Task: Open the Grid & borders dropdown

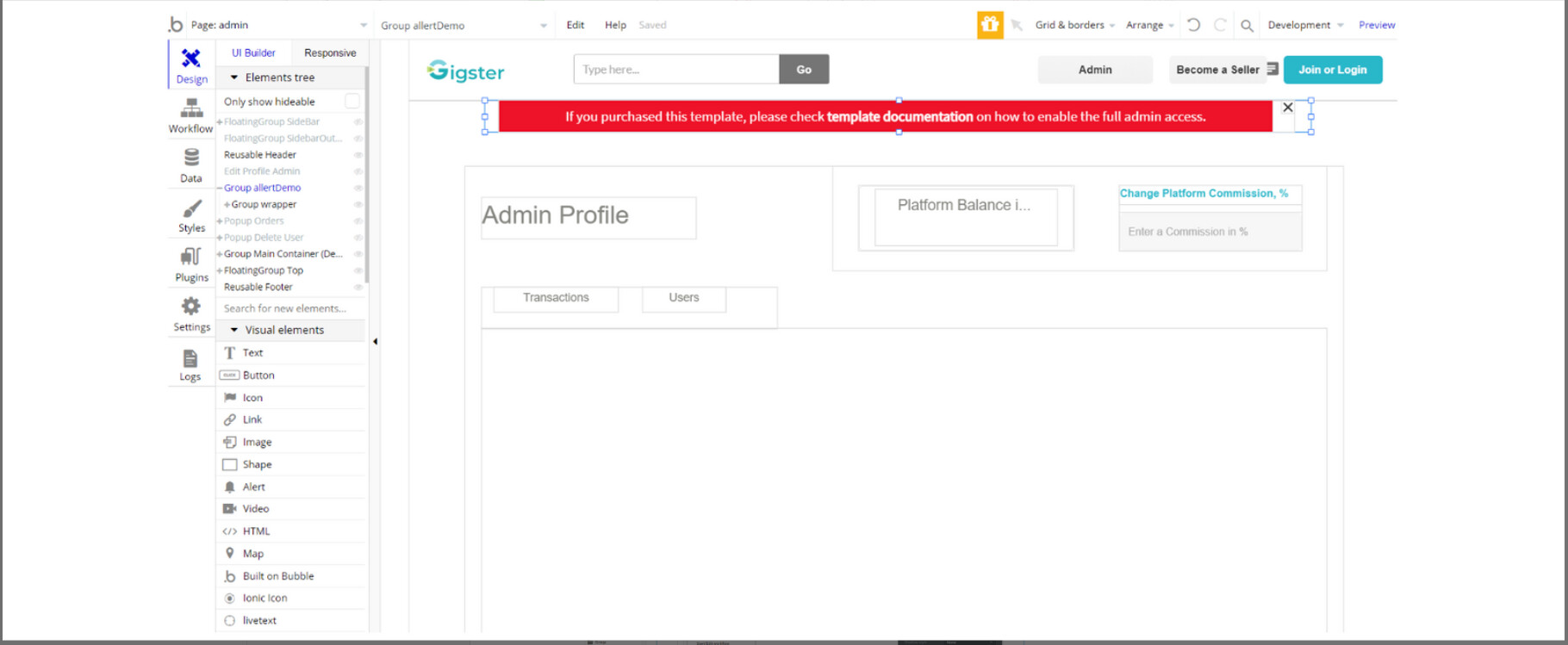Action: pos(1074,25)
